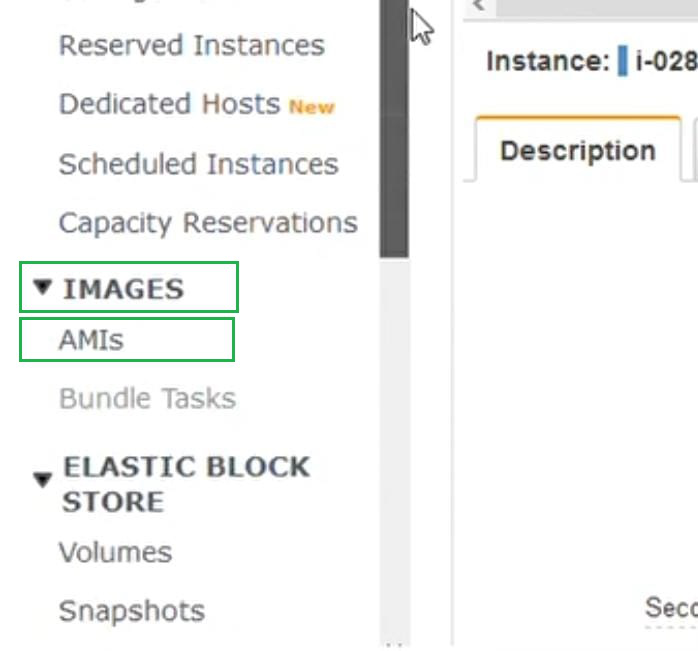Click the orange New badge
This screenshot has width=698, height=651.
pyautogui.click(x=312, y=107)
